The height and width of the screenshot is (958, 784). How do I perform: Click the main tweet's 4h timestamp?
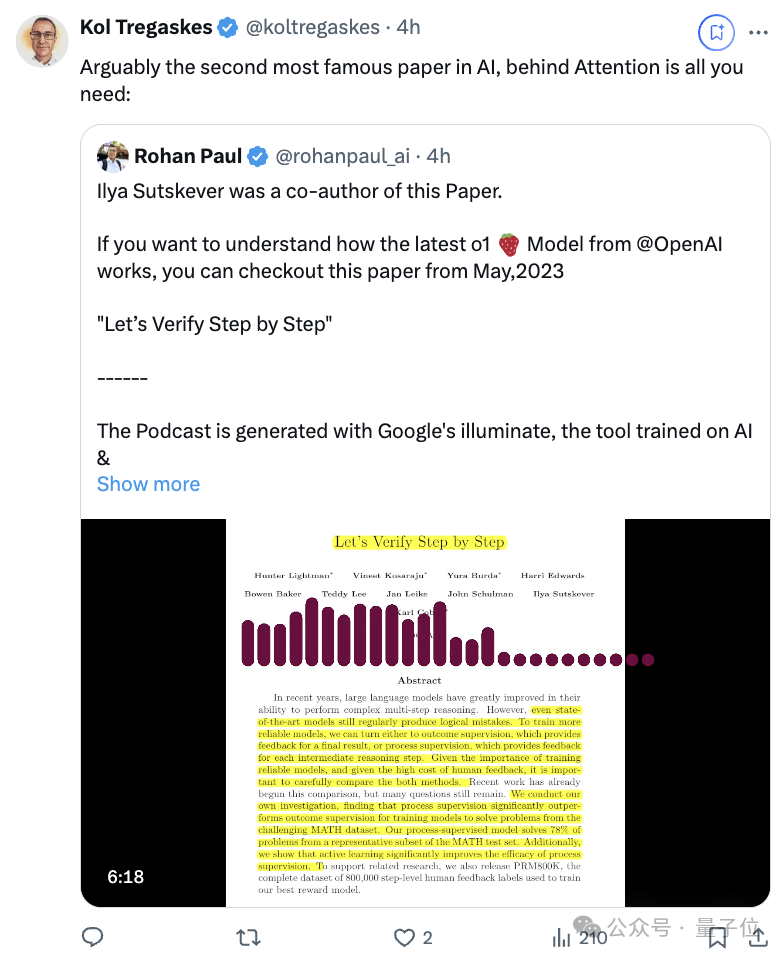[x=408, y=27]
